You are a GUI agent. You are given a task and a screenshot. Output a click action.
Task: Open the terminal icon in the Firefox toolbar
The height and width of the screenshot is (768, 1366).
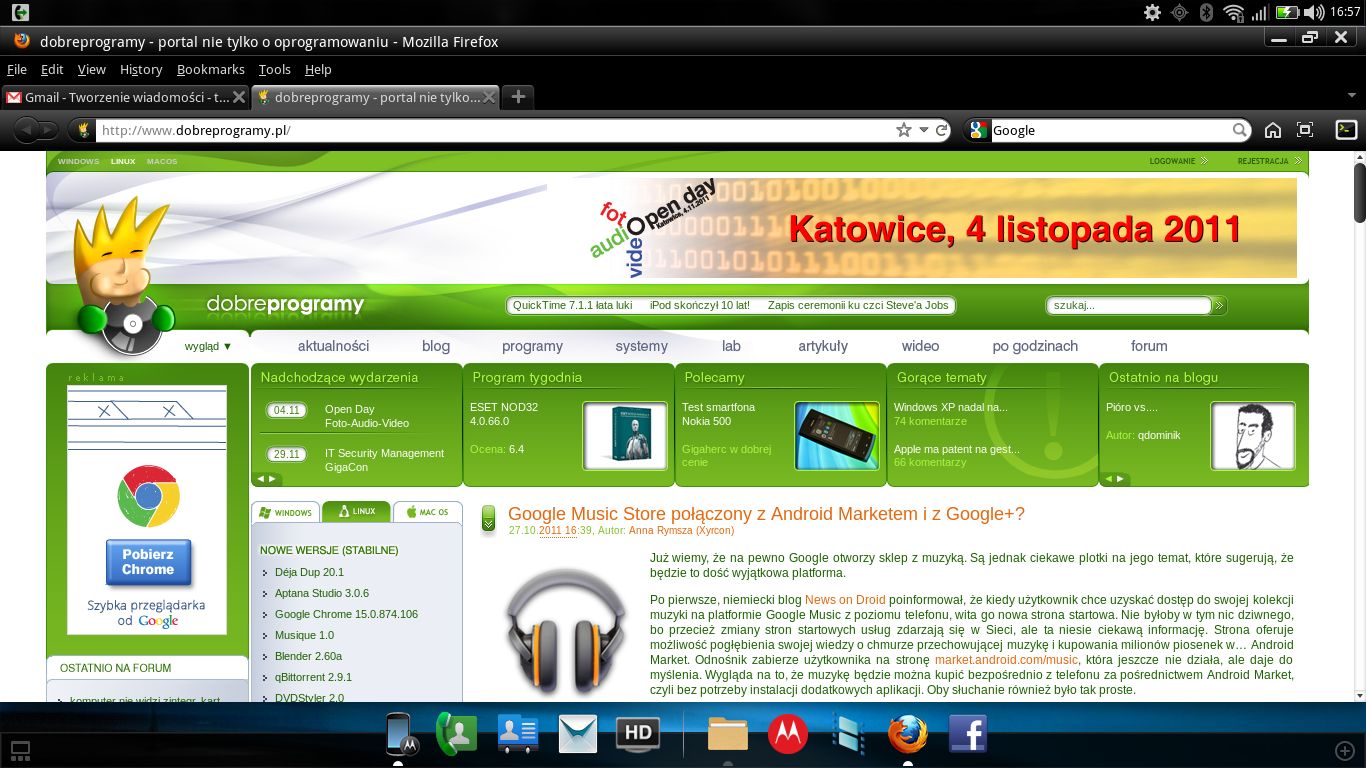click(1347, 129)
